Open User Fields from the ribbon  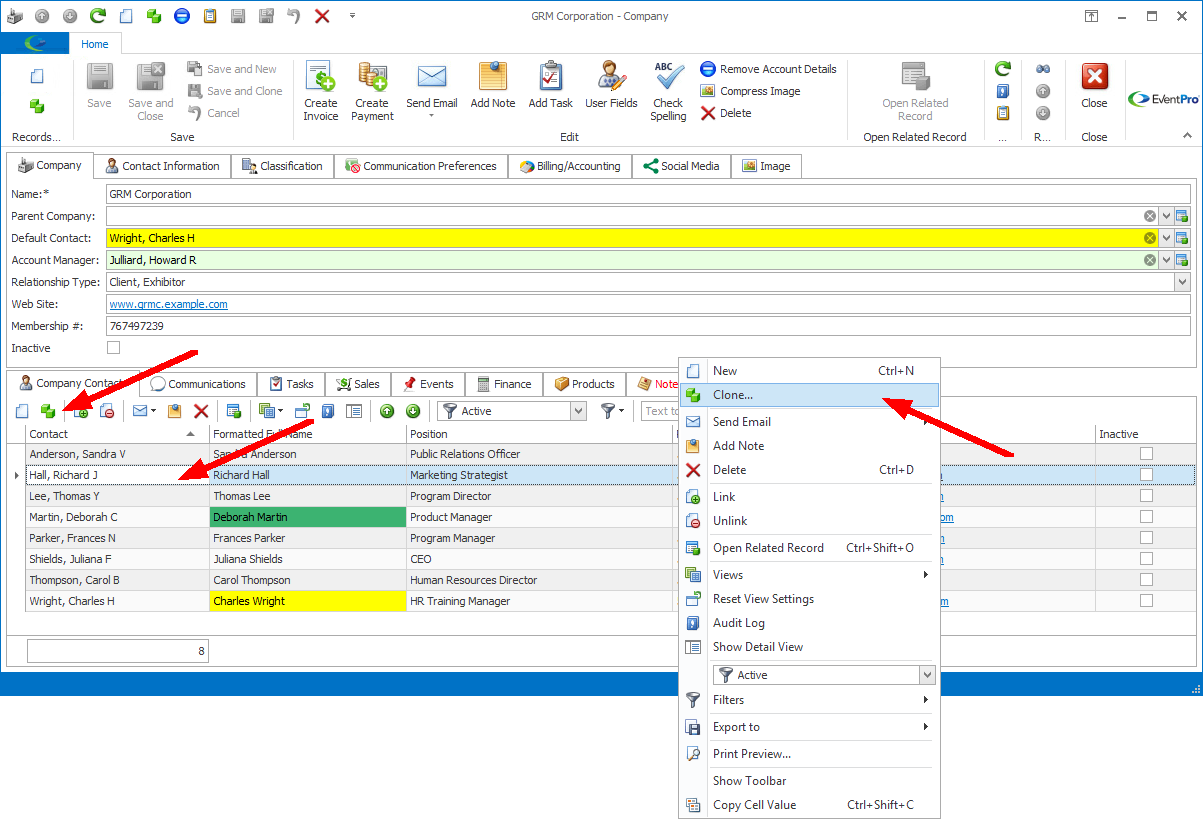611,86
